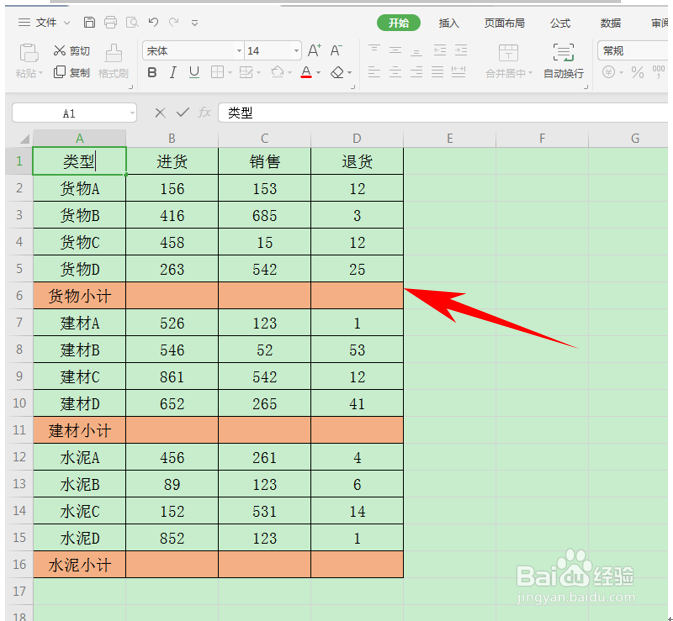Click cell containing 685

click(x=264, y=215)
